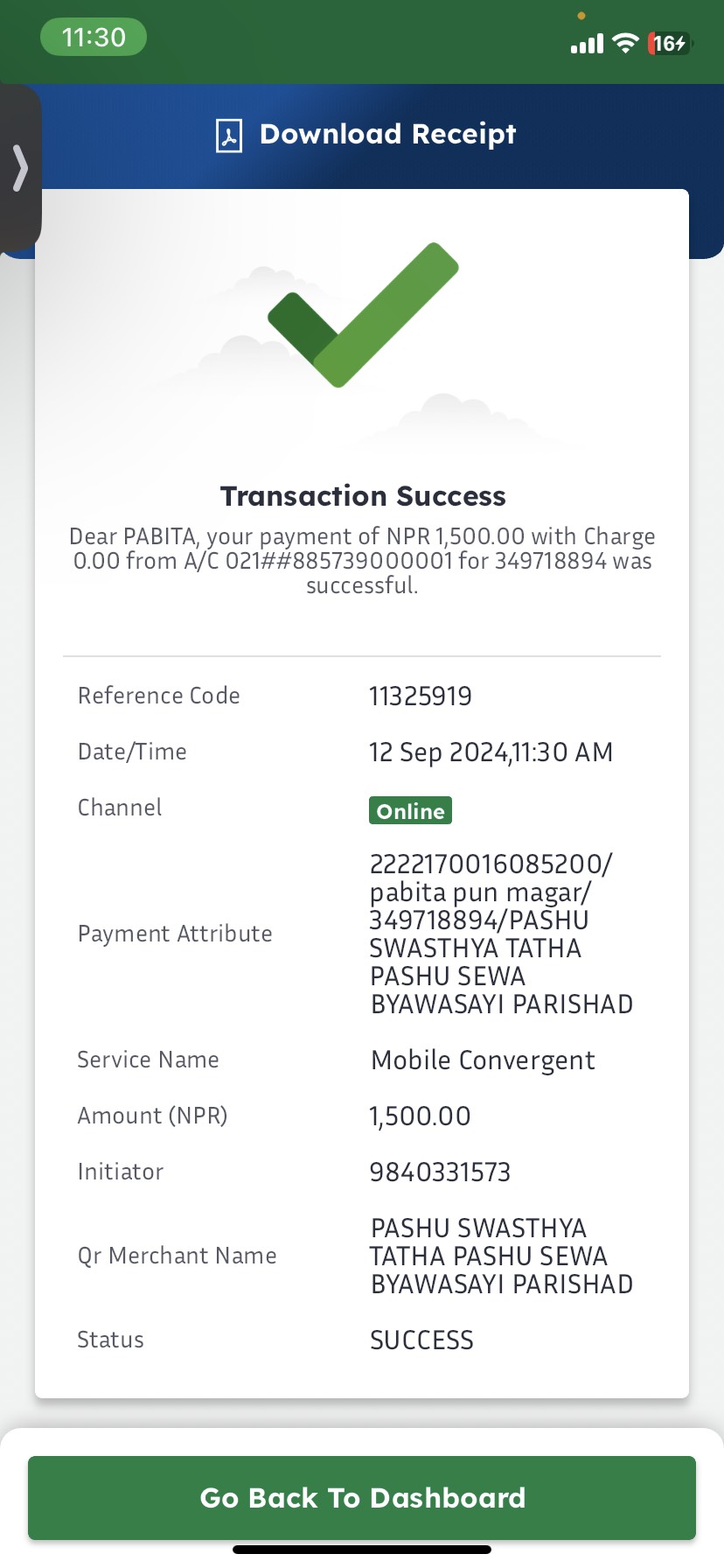Screen dimensions: 724x1568
Task: Select the reference code 11325919
Action: (421, 696)
